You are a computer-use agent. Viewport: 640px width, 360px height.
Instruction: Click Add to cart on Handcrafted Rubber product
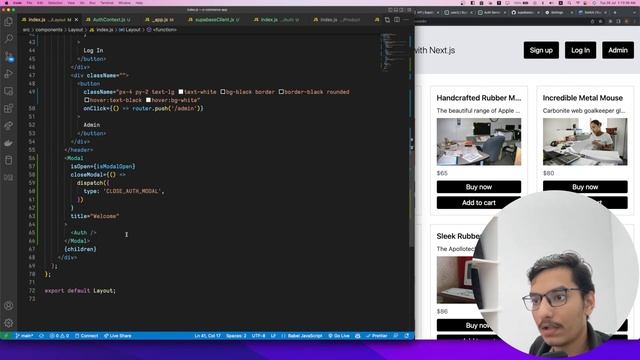click(x=479, y=202)
